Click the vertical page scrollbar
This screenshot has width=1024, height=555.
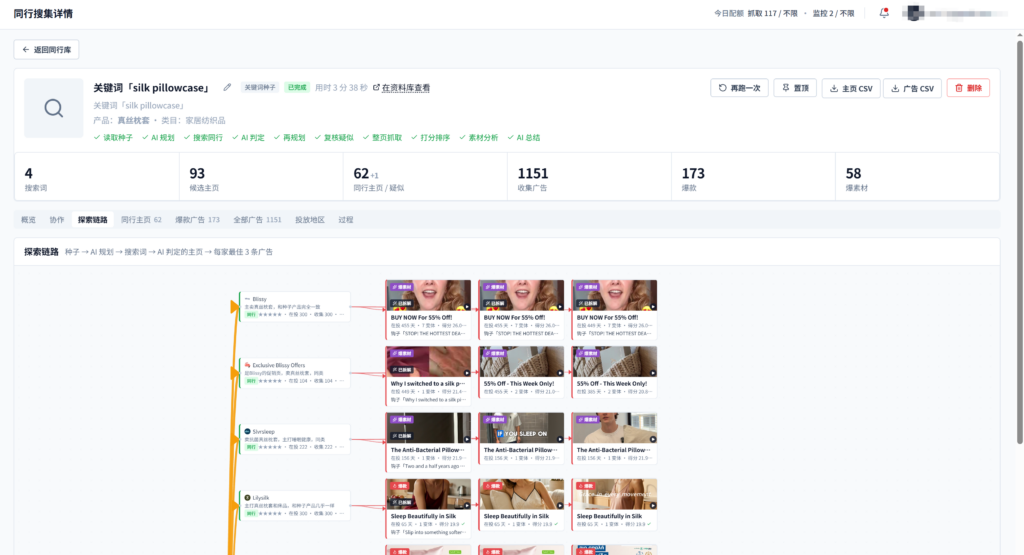[1019, 242]
